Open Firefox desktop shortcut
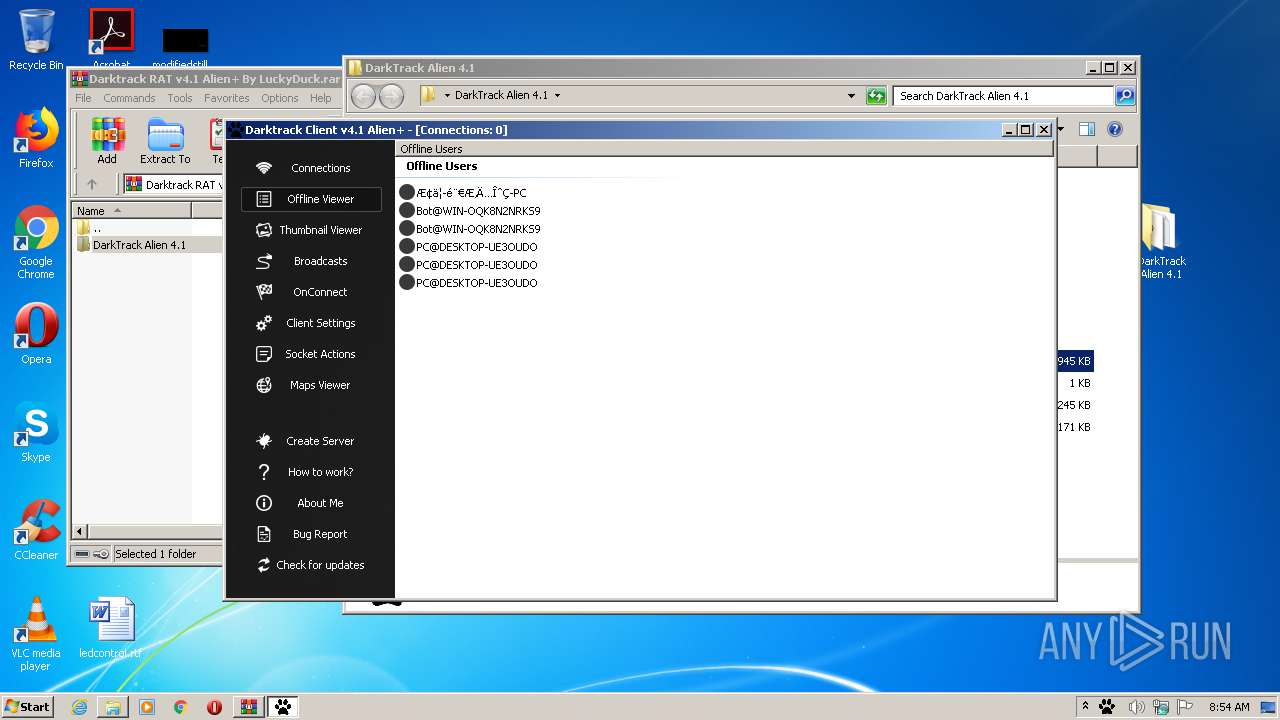 pyautogui.click(x=36, y=138)
